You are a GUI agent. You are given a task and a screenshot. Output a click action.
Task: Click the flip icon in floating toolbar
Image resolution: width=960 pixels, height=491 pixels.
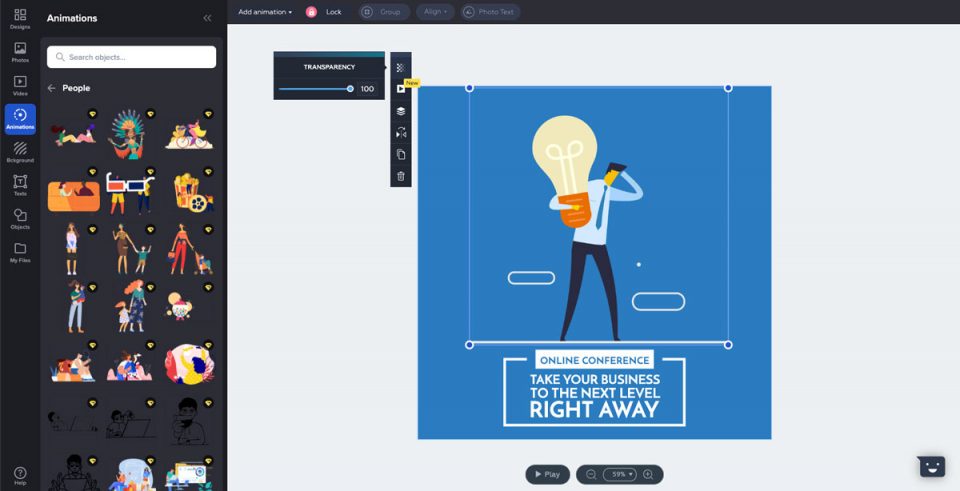tap(400, 133)
